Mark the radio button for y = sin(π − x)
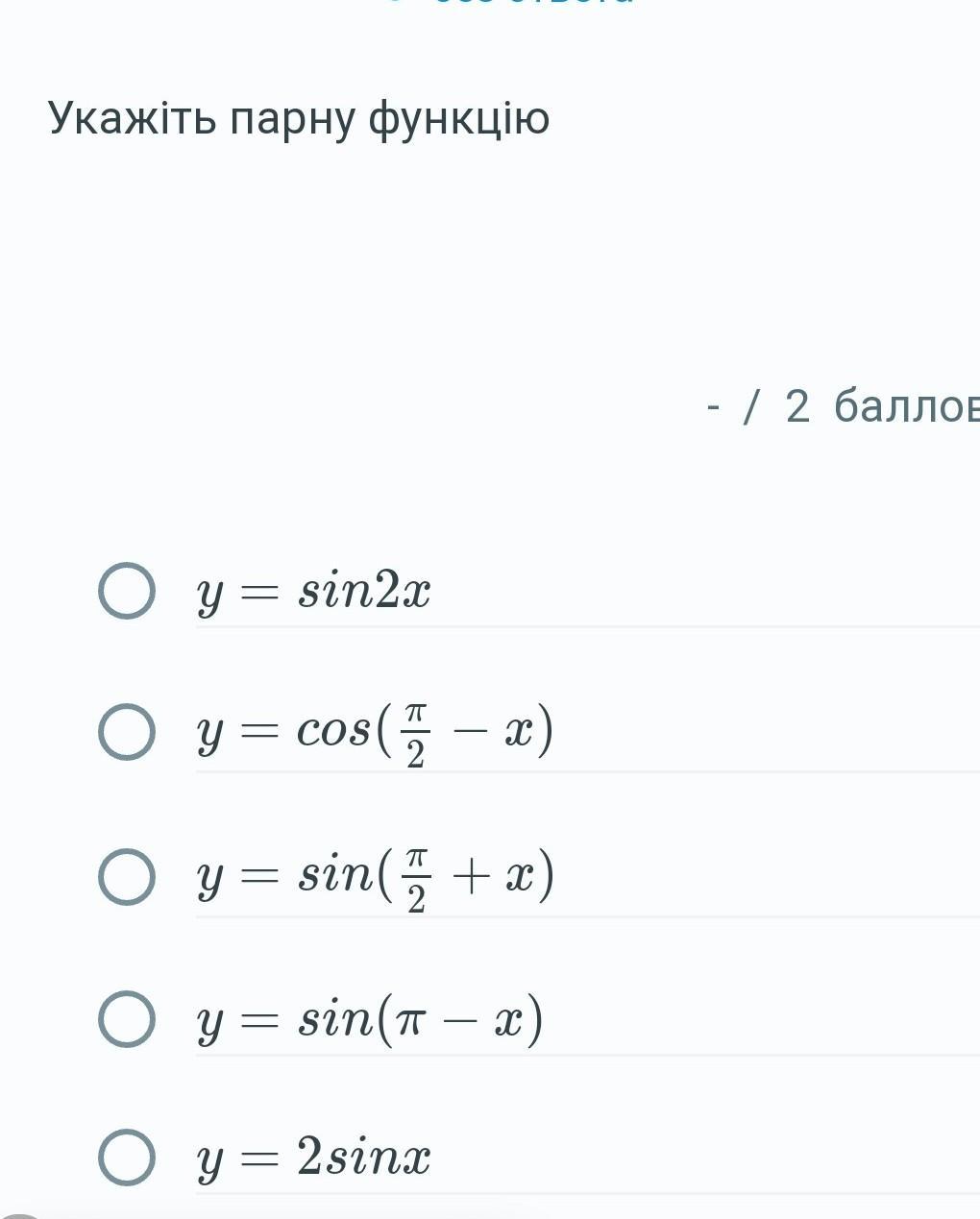980x1219 pixels. tap(127, 1018)
